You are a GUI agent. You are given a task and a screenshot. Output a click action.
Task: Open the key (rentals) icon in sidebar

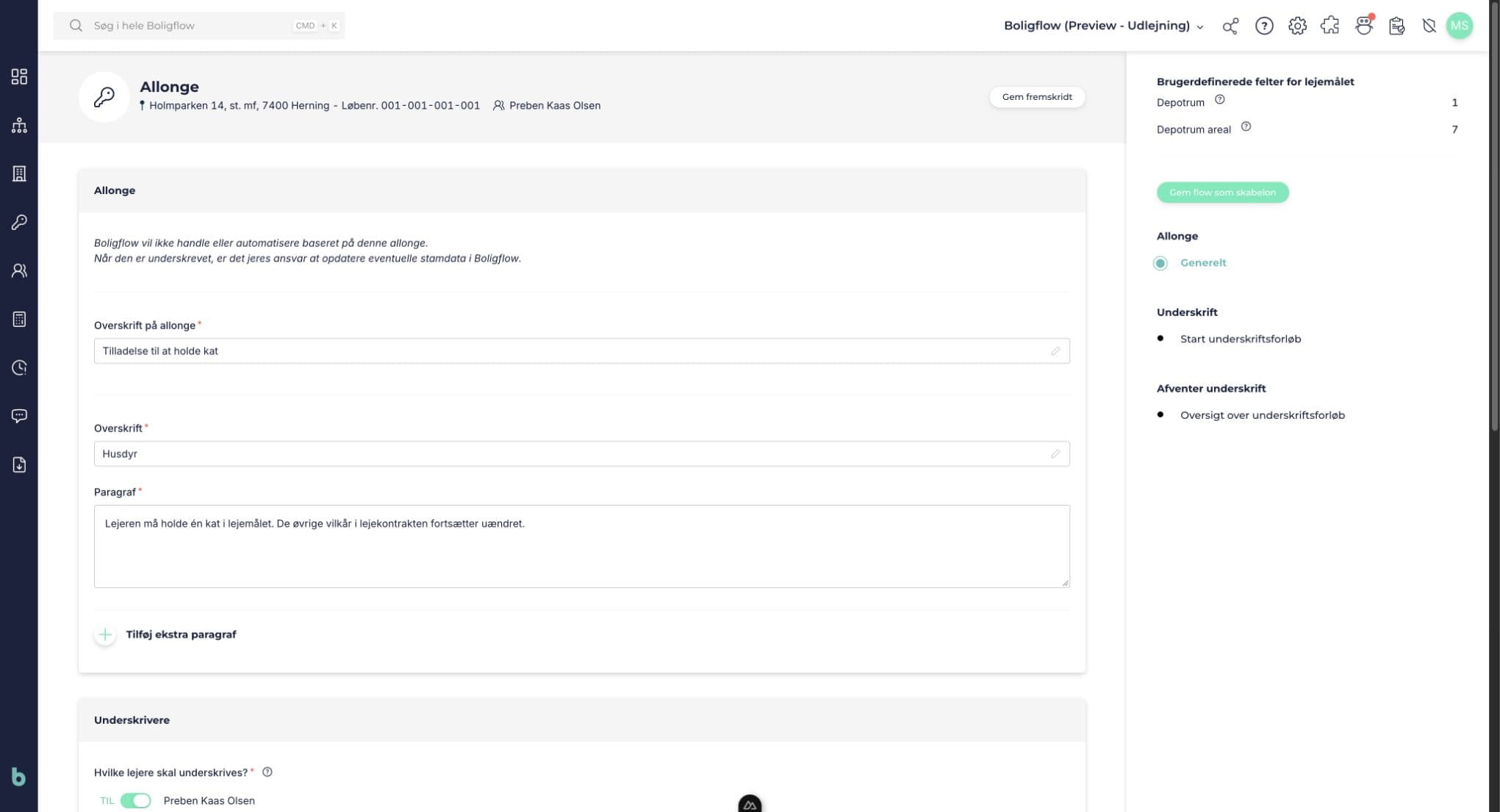coord(19,222)
